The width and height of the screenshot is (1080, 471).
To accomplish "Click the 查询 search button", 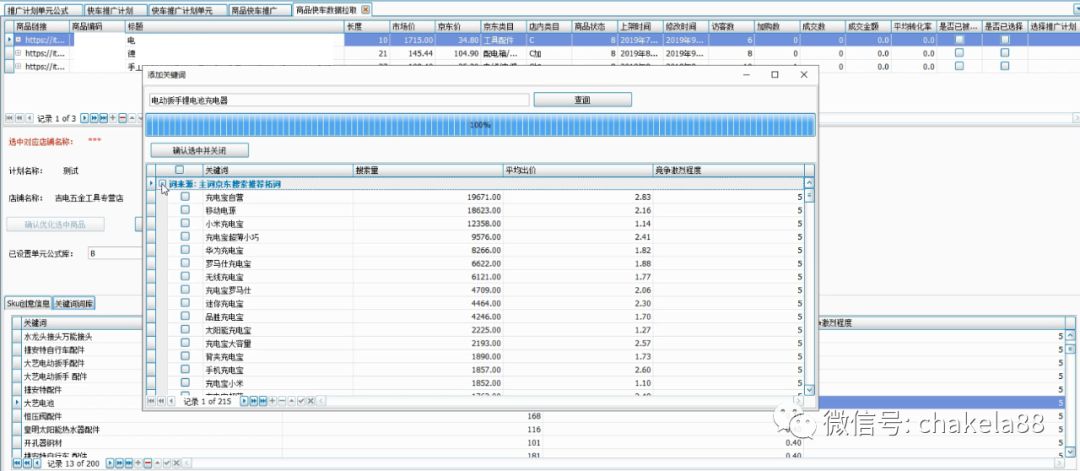I will coord(582,100).
